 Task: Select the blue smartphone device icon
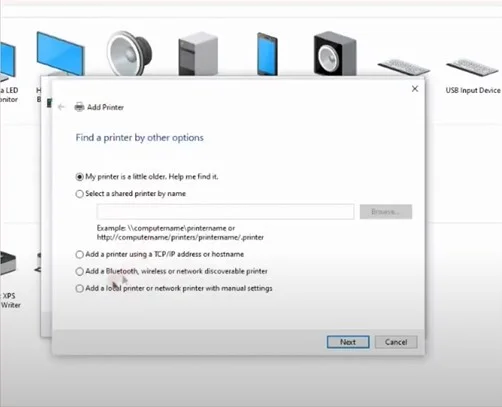click(x=267, y=54)
